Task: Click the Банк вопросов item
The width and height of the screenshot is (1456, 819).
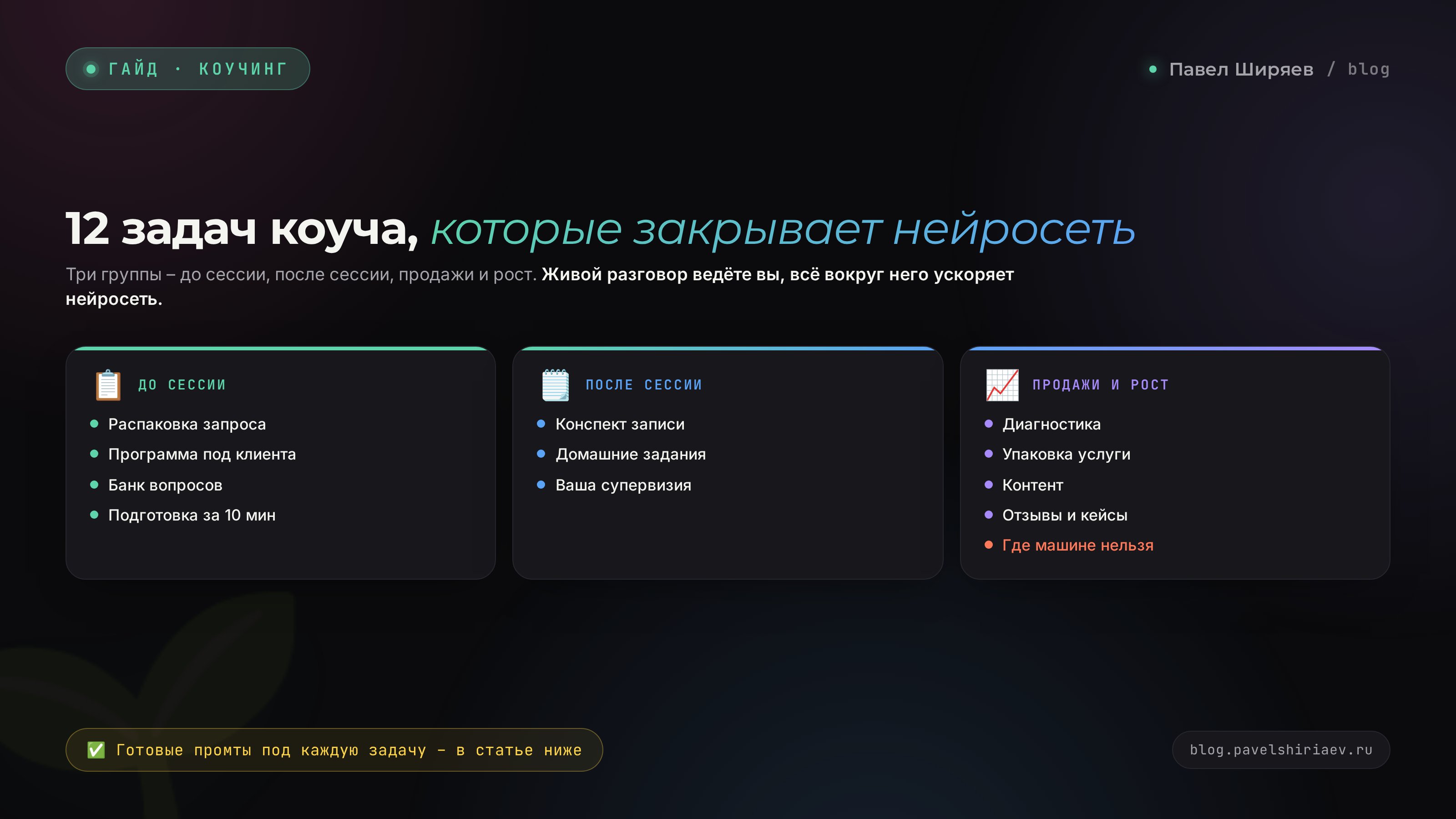Action: (x=165, y=485)
